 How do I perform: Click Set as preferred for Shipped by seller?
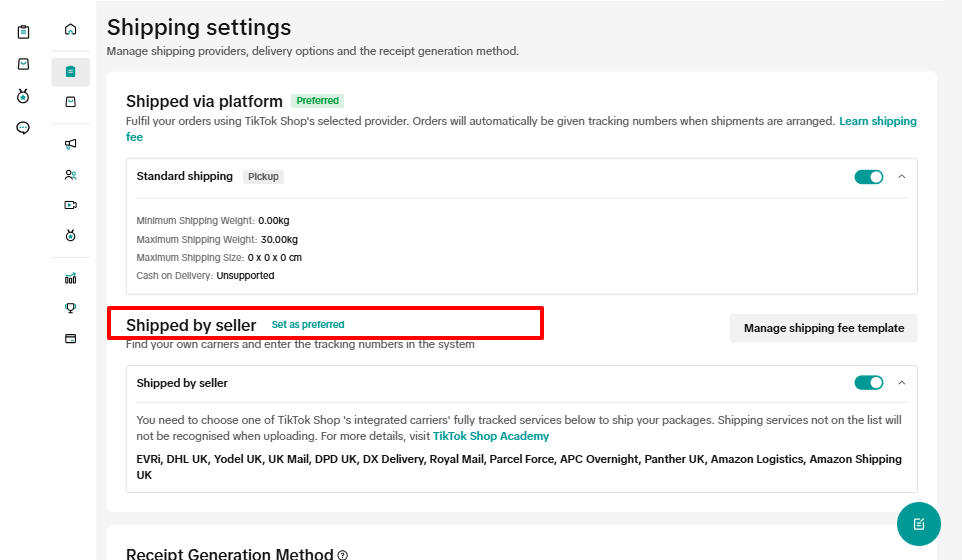click(308, 325)
